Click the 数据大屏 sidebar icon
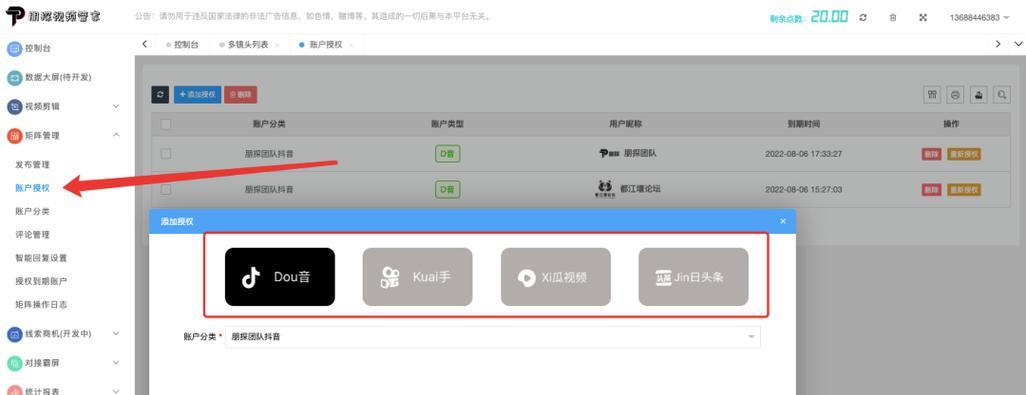The height and width of the screenshot is (395, 1026). coord(14,77)
